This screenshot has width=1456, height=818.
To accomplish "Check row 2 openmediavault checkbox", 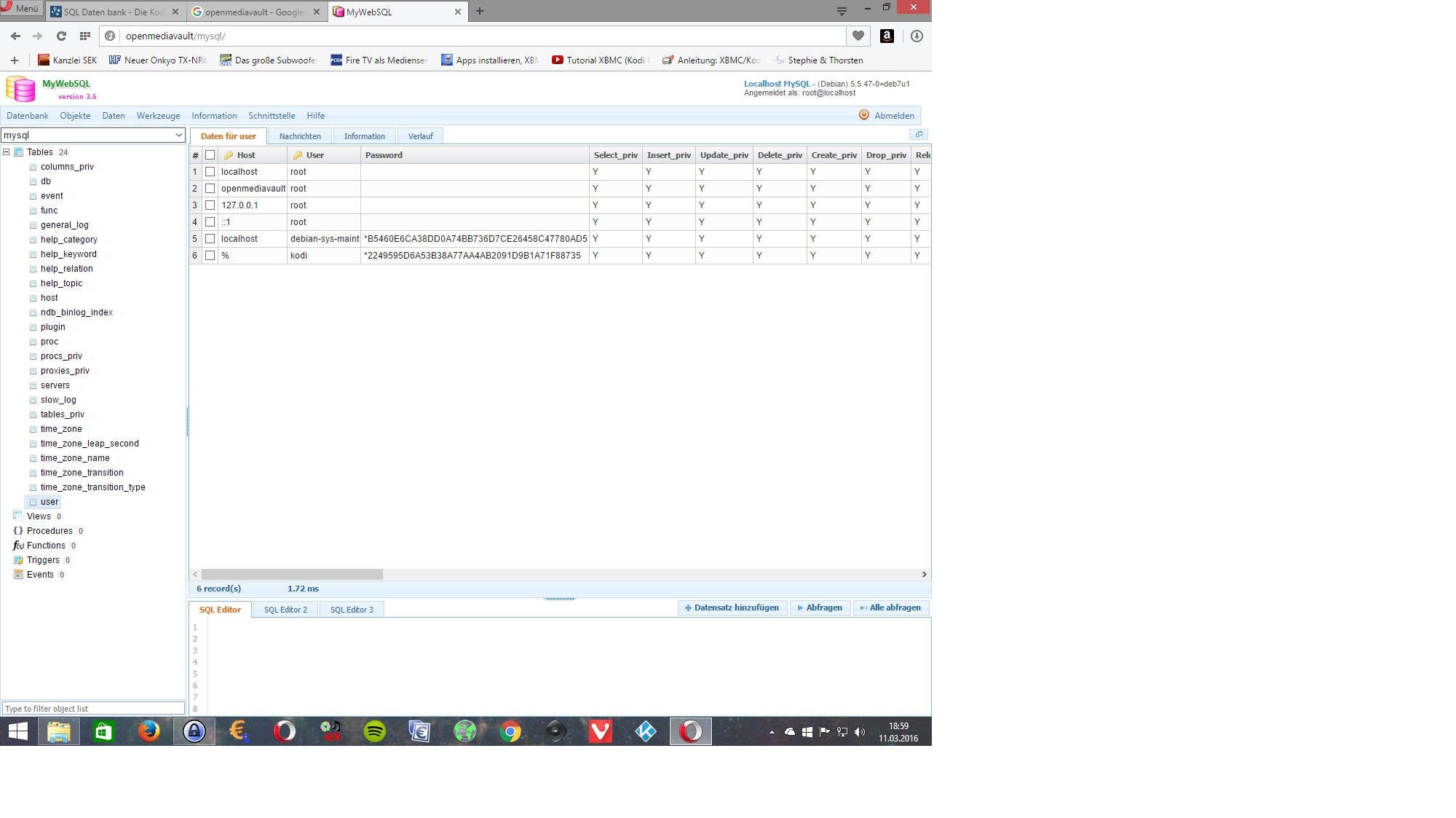I will (x=210, y=189).
